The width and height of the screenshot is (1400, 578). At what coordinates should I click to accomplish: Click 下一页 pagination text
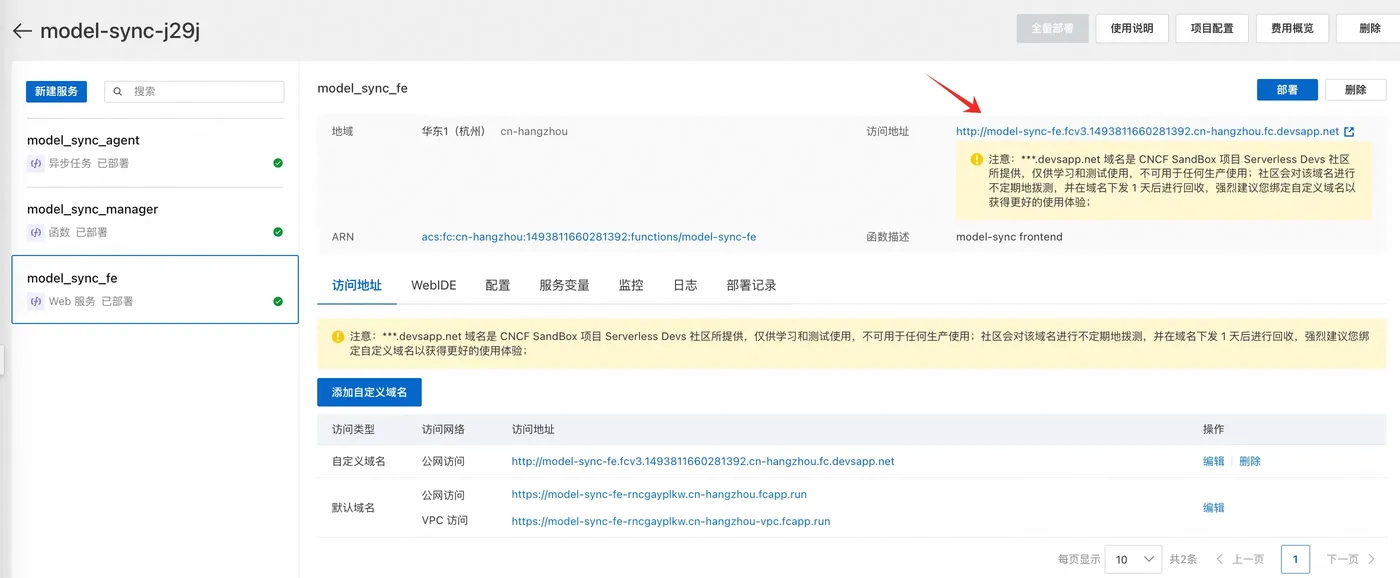click(1343, 559)
